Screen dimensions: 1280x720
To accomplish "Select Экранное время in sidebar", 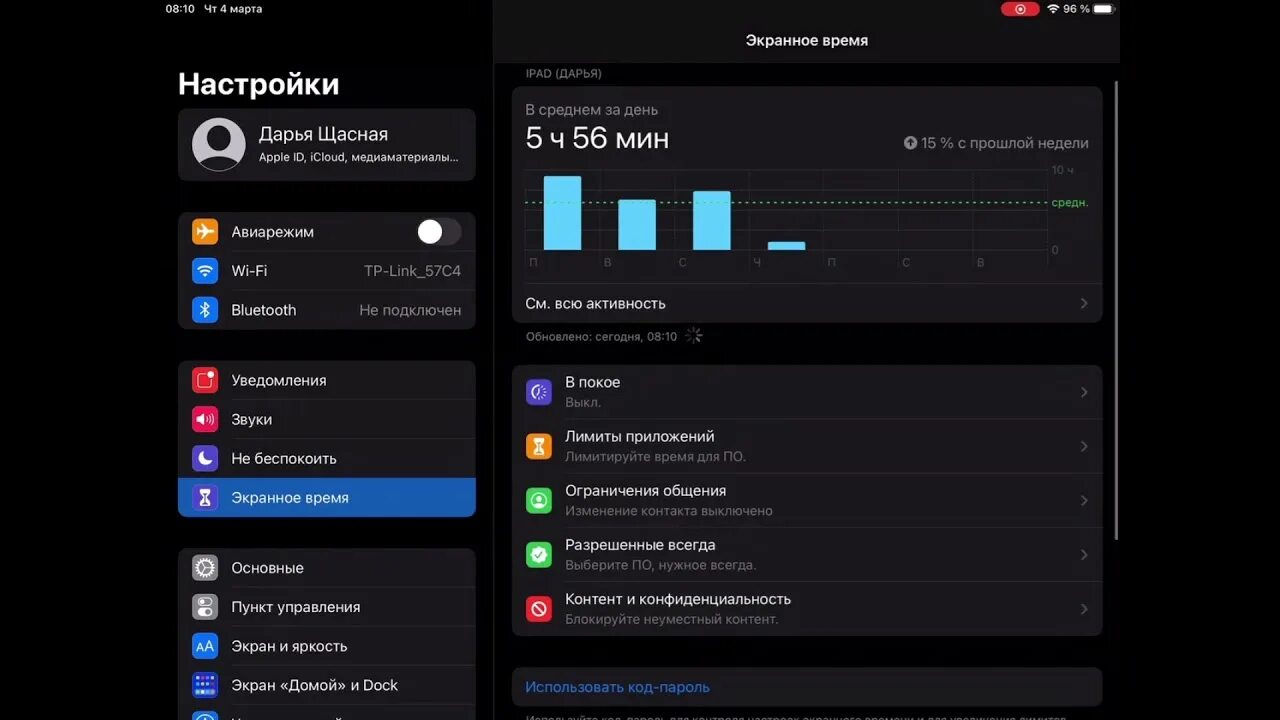I will [x=327, y=497].
